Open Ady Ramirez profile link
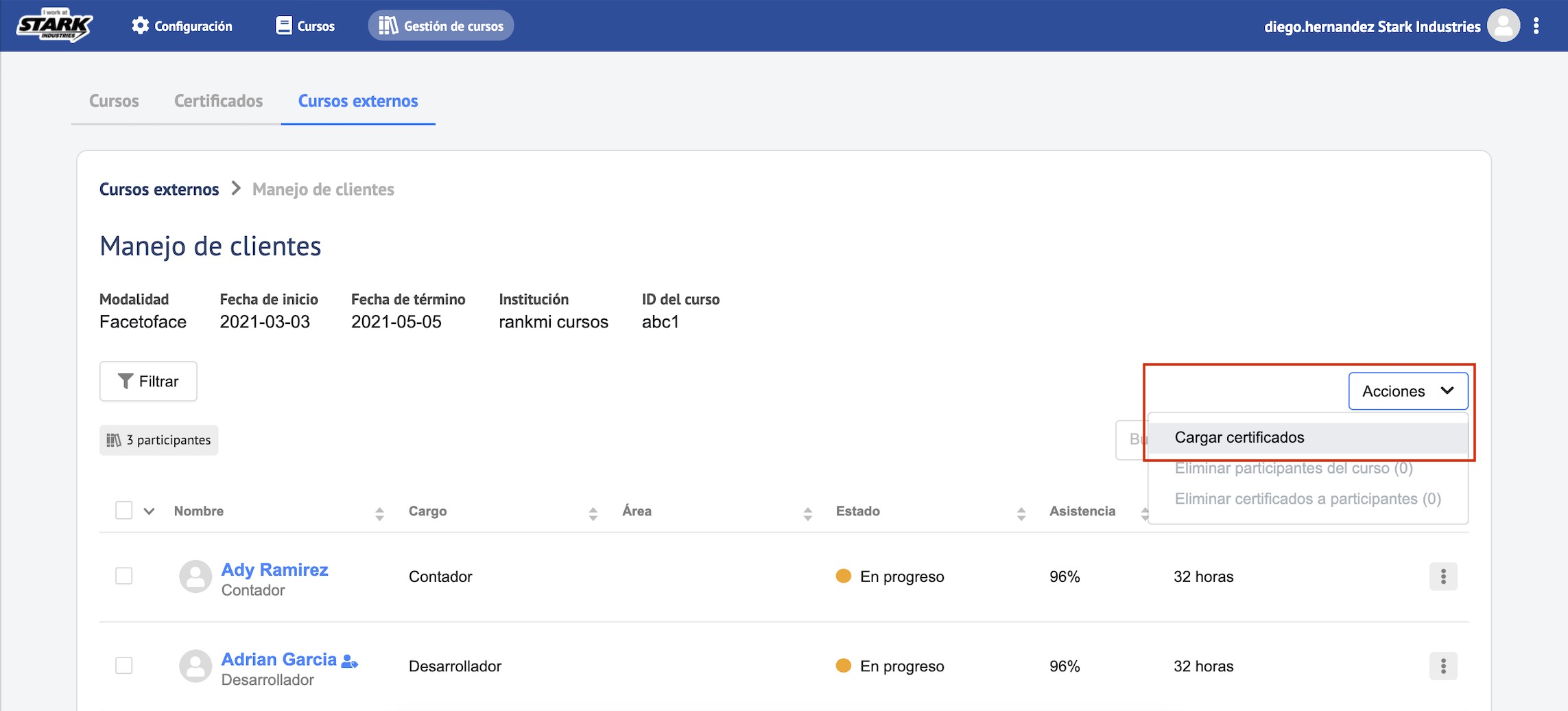Screen dimensions: 1568x711 (274, 570)
